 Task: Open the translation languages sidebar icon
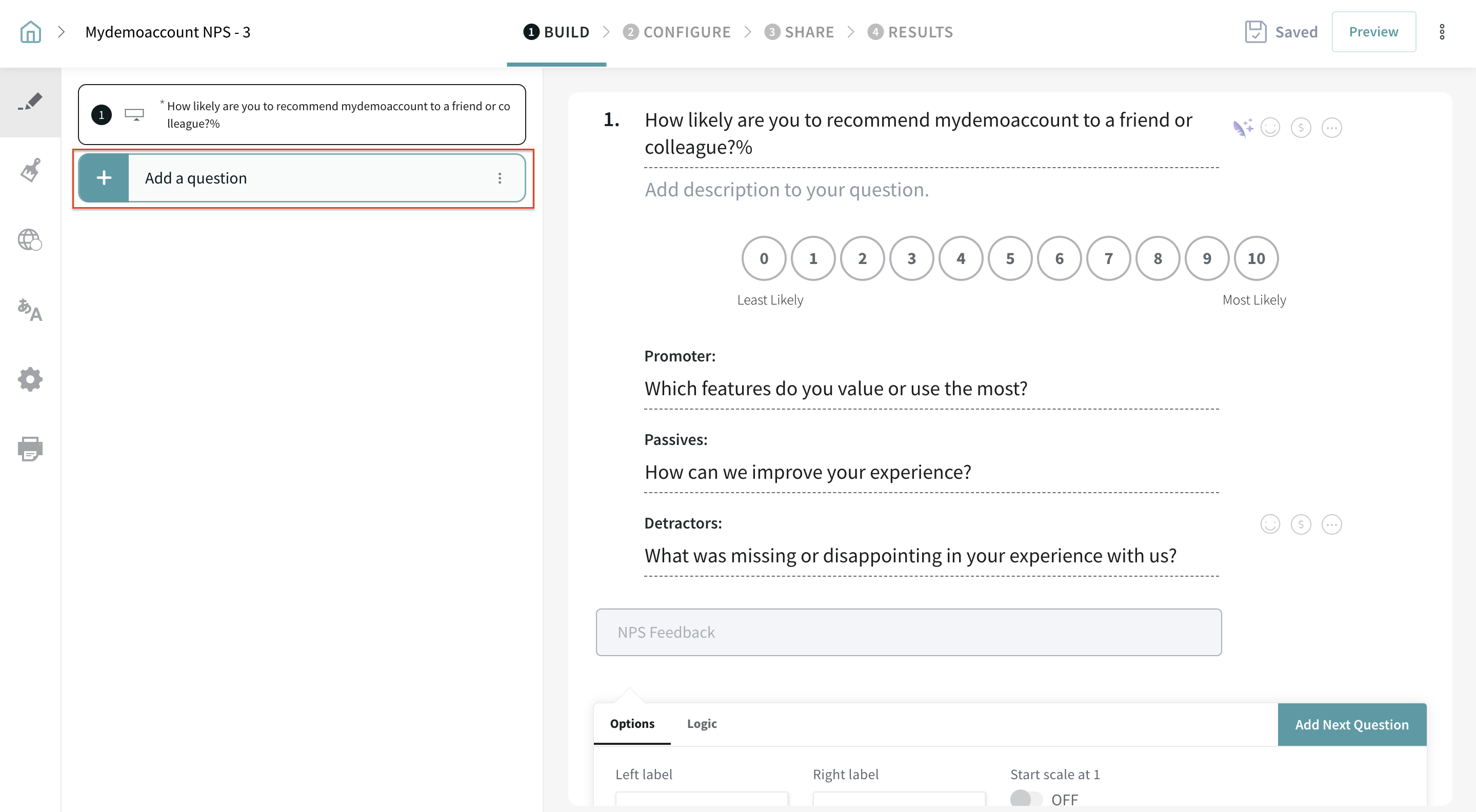coord(30,310)
